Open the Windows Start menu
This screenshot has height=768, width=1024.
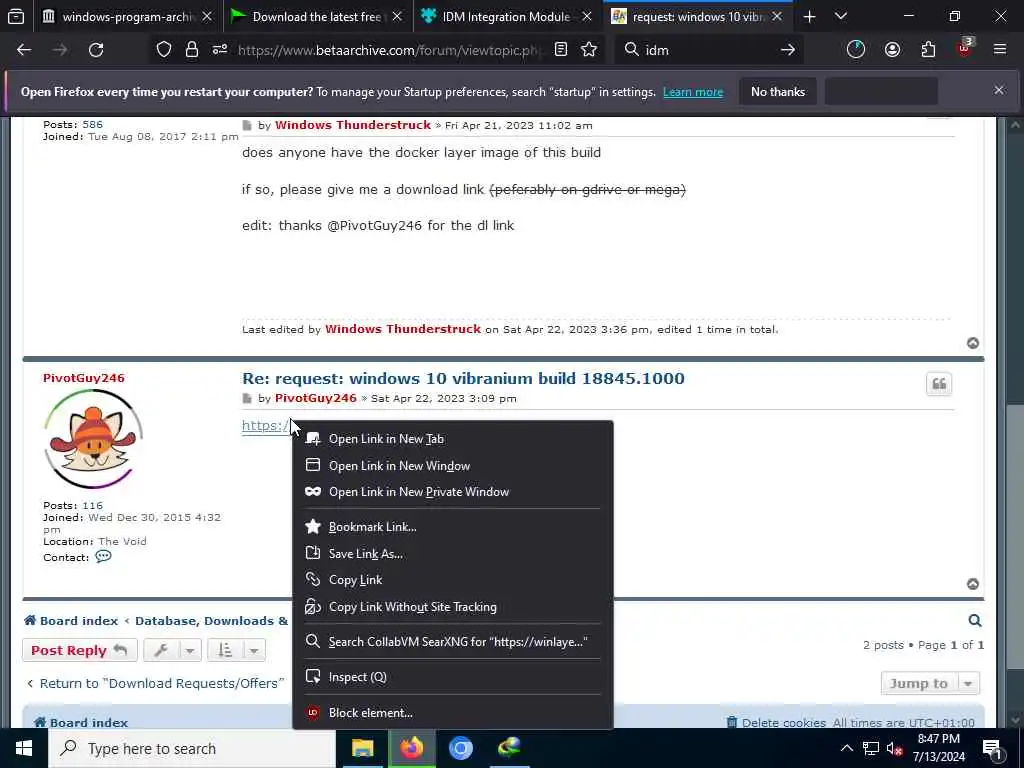pos(24,748)
